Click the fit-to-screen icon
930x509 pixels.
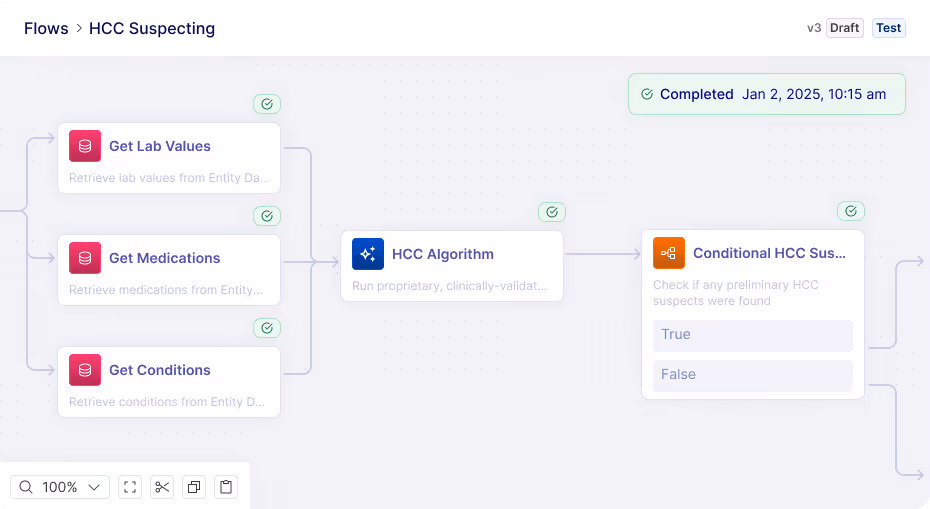[130, 487]
